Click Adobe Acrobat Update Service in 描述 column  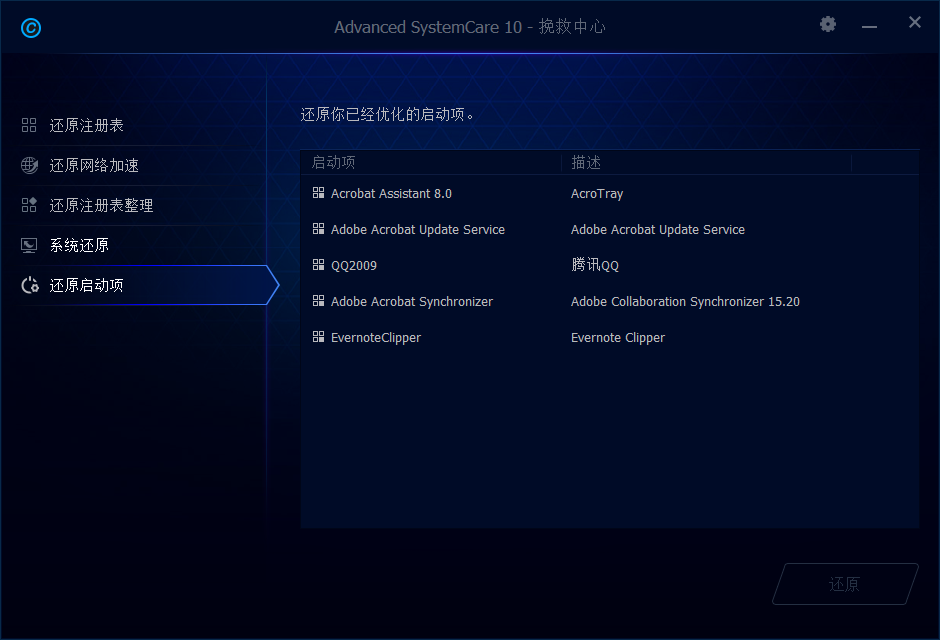[x=658, y=230]
